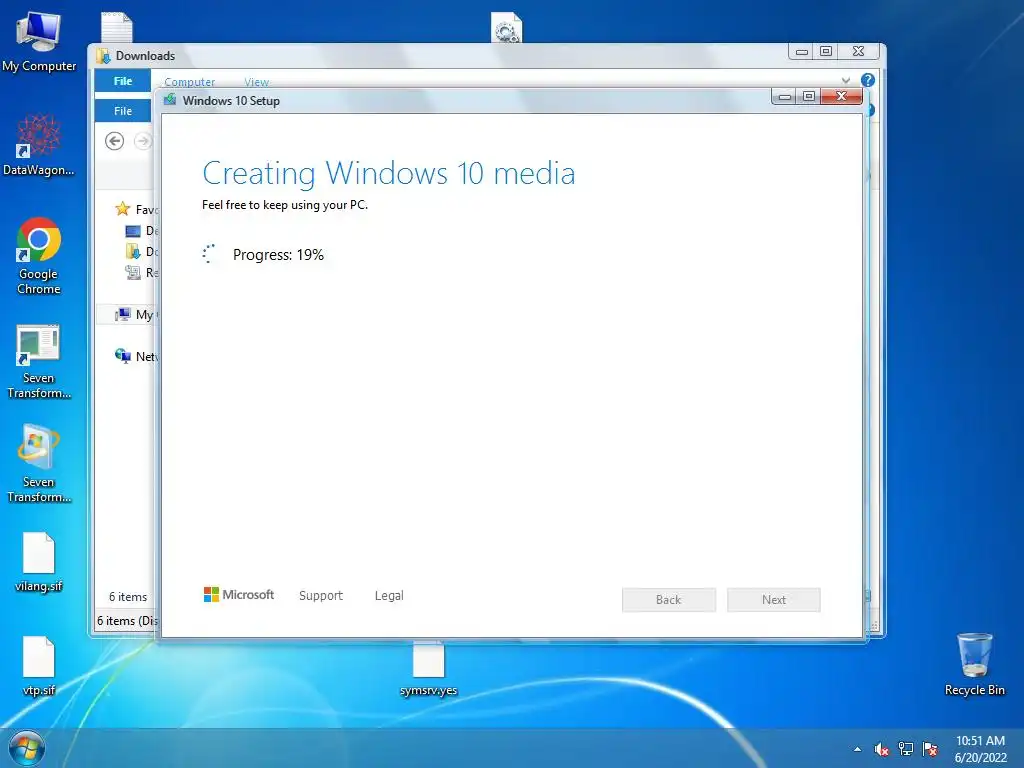This screenshot has height=768, width=1024.
Task: Click the 6 items status text in Downloads
Action: (128, 597)
